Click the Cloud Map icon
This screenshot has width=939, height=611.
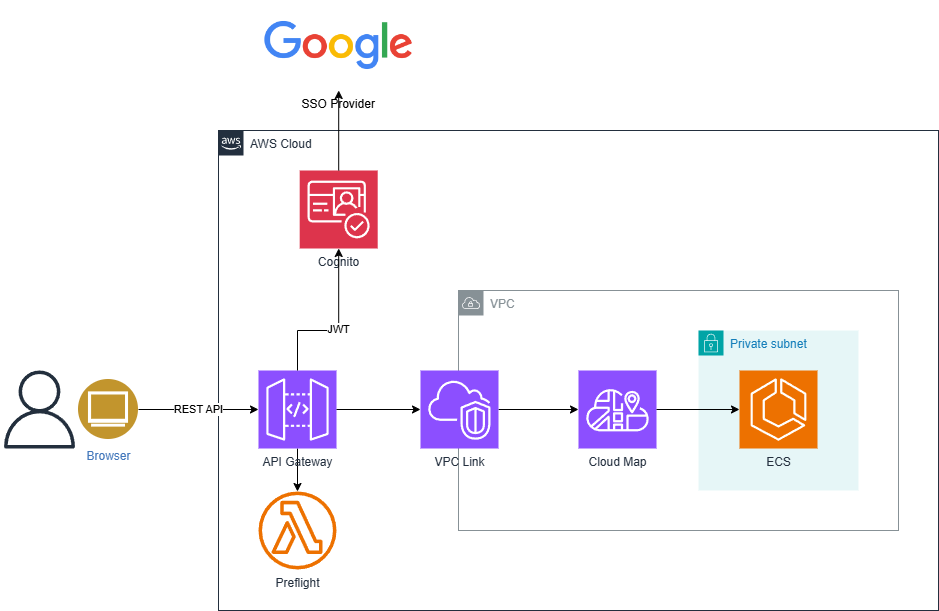[617, 409]
